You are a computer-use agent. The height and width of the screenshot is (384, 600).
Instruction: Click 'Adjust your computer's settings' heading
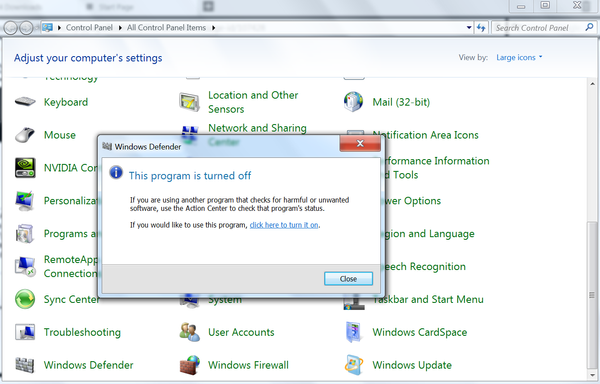pos(88,58)
